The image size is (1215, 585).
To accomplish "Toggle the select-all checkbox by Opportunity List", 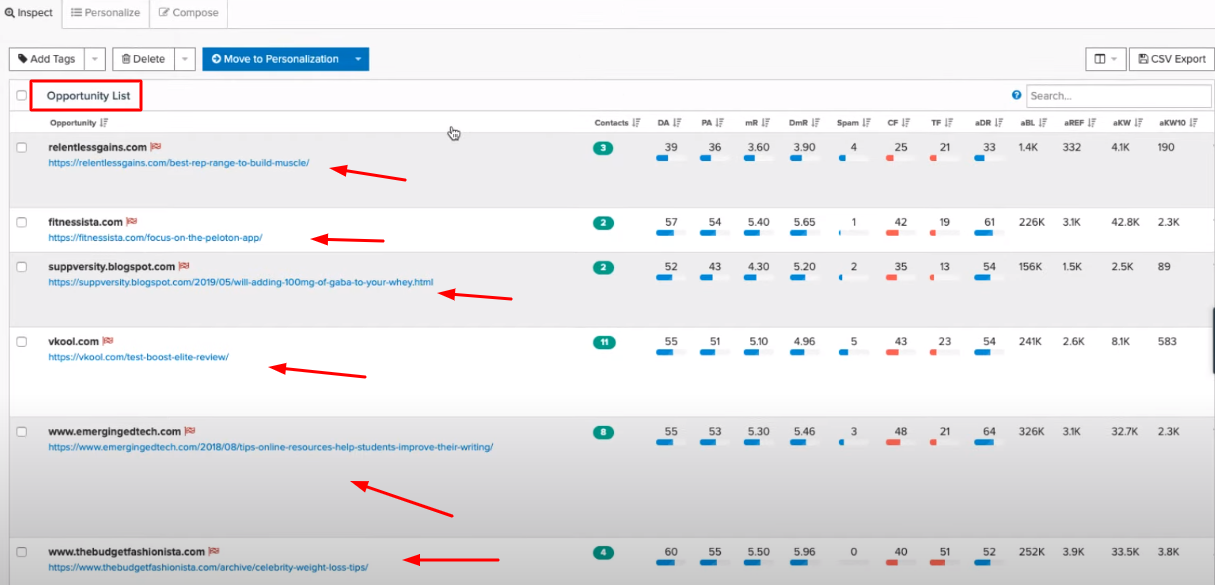I will click(x=22, y=96).
